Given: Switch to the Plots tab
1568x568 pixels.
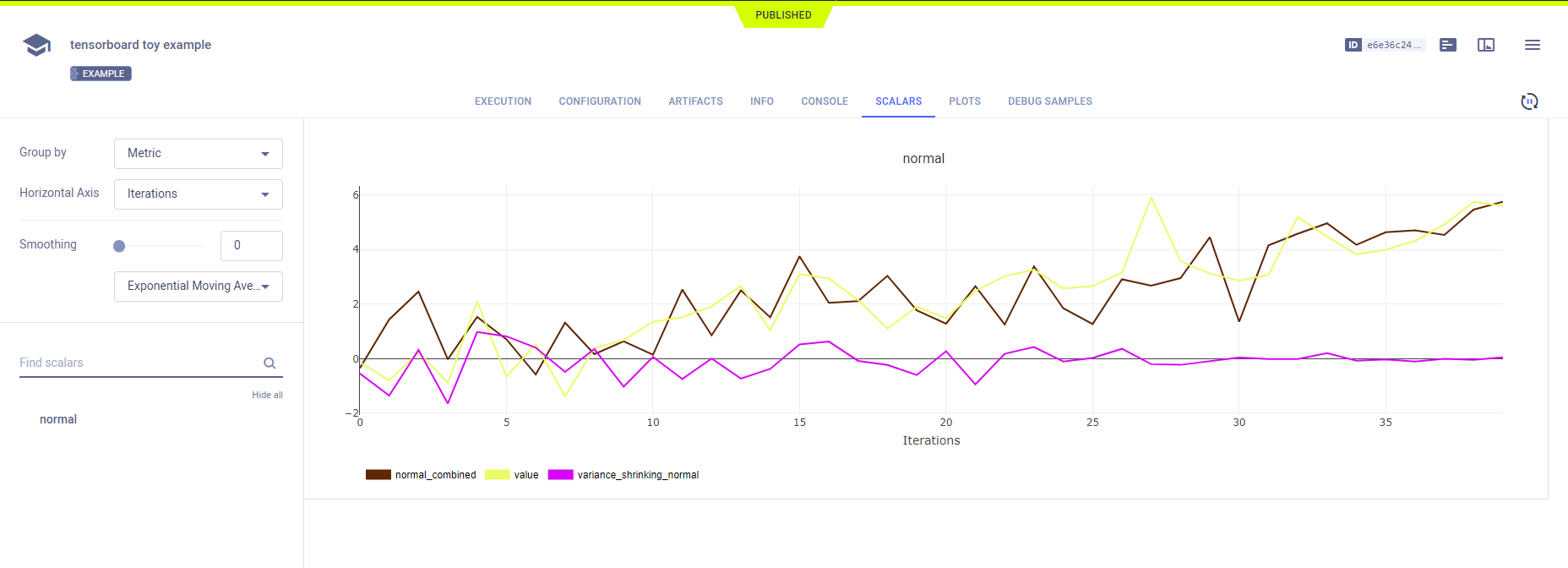Looking at the screenshot, I should tap(964, 101).
